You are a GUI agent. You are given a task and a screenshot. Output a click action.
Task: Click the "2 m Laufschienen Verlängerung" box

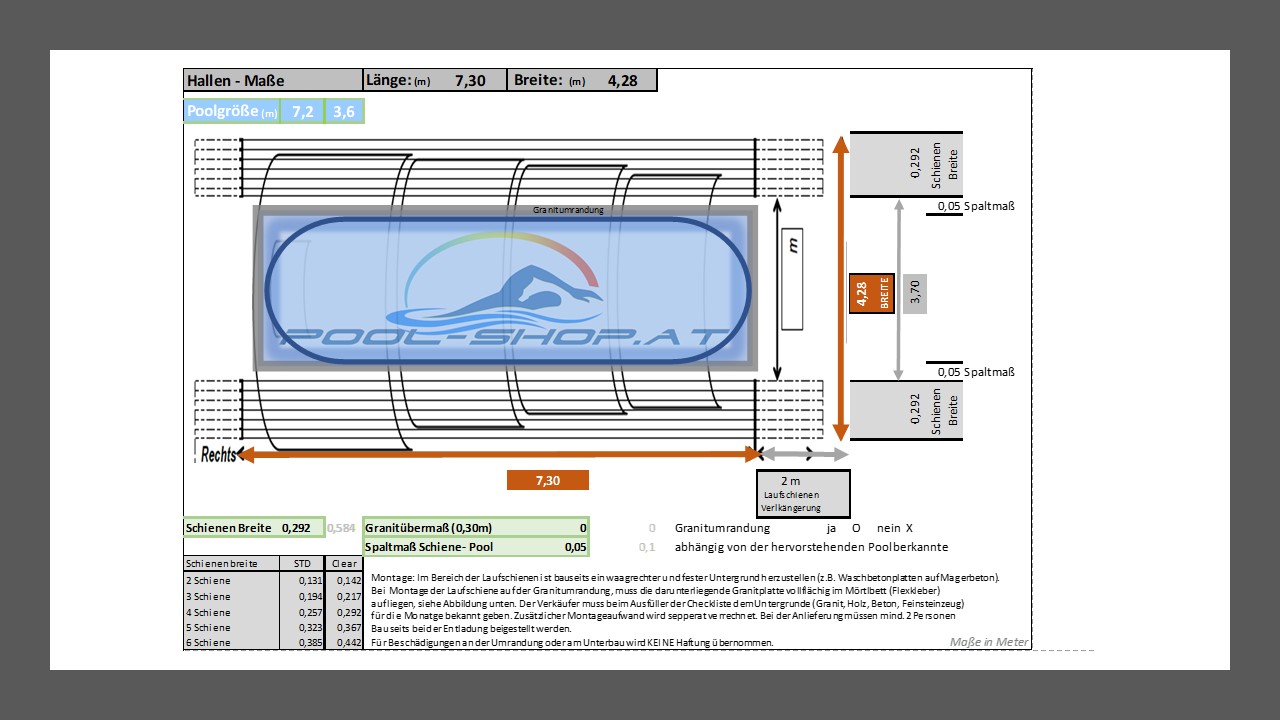(803, 494)
